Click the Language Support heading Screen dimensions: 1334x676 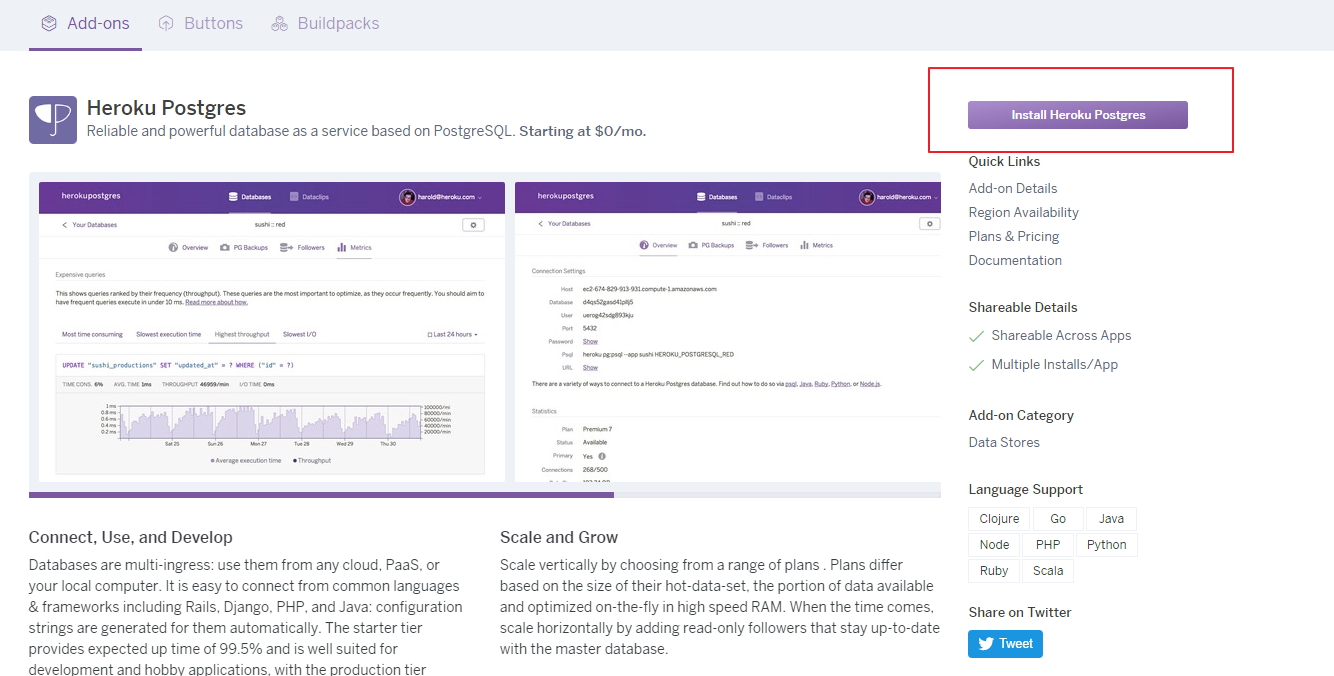pyautogui.click(x=1026, y=489)
